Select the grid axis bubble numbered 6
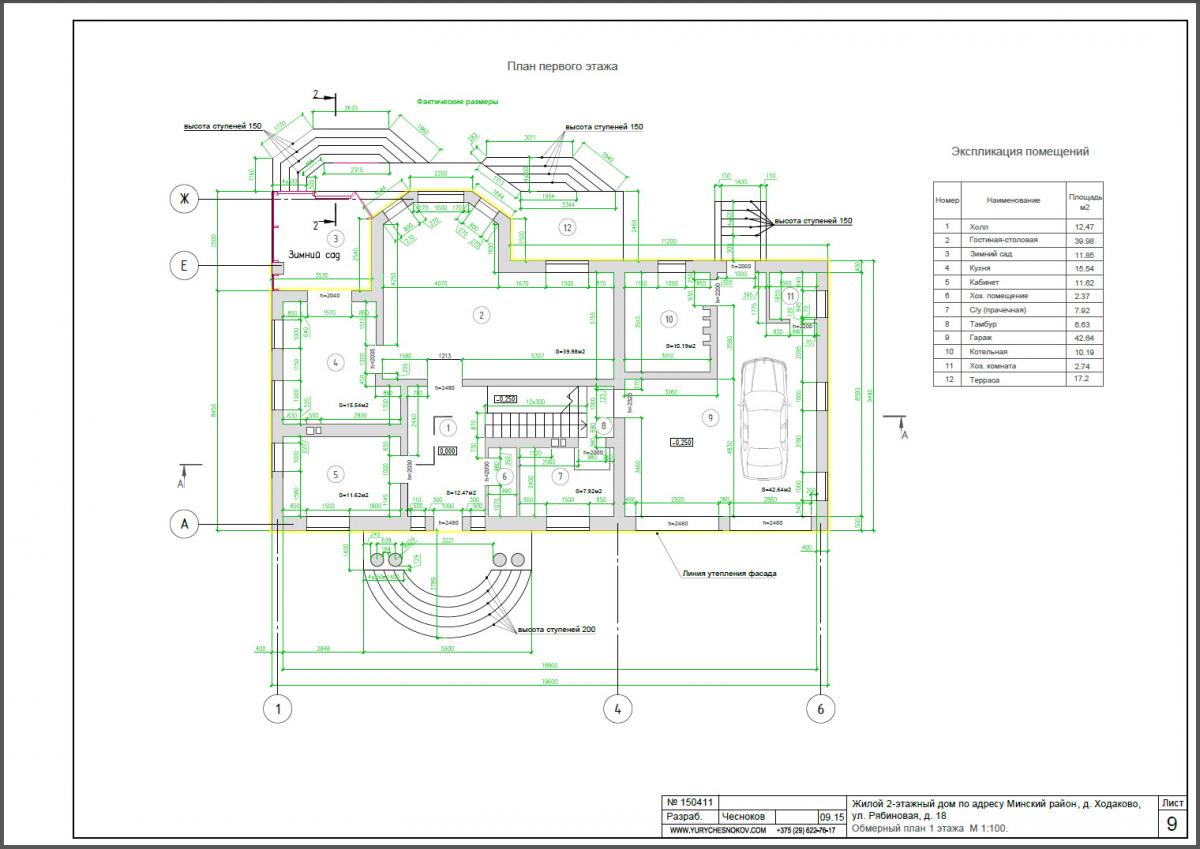 821,709
